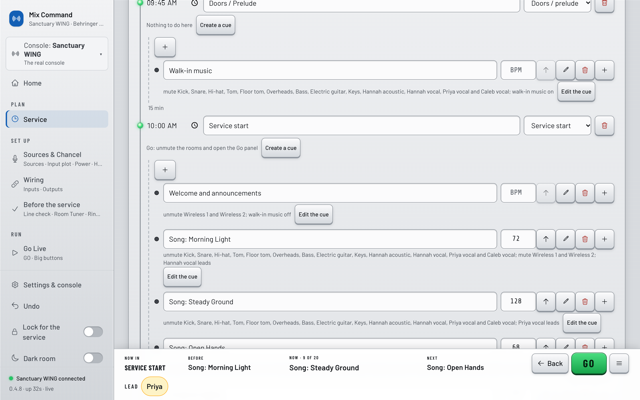Click the 128 BPM field
640x400 pixels.
[x=518, y=301]
